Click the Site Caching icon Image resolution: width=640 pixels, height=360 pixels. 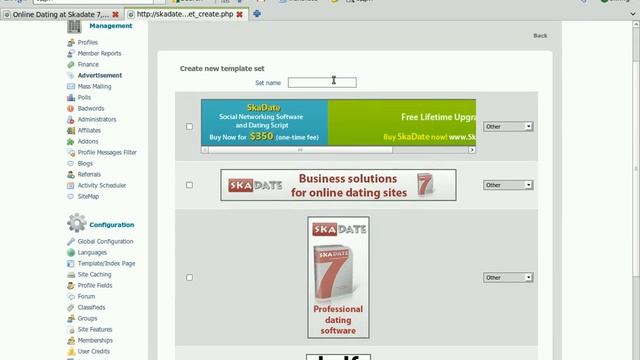(71, 275)
